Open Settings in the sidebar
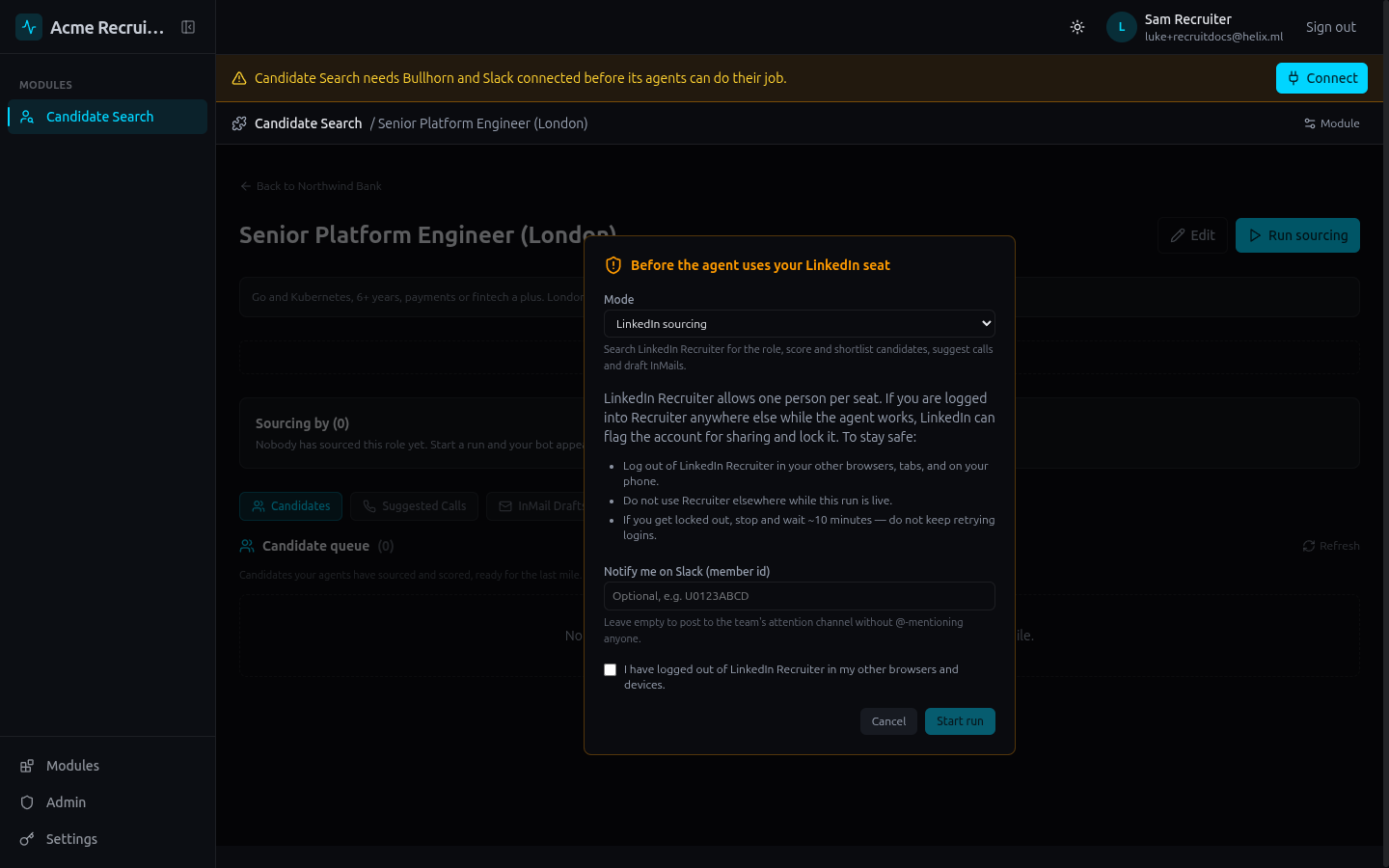This screenshot has height=868, width=1389. click(107, 839)
